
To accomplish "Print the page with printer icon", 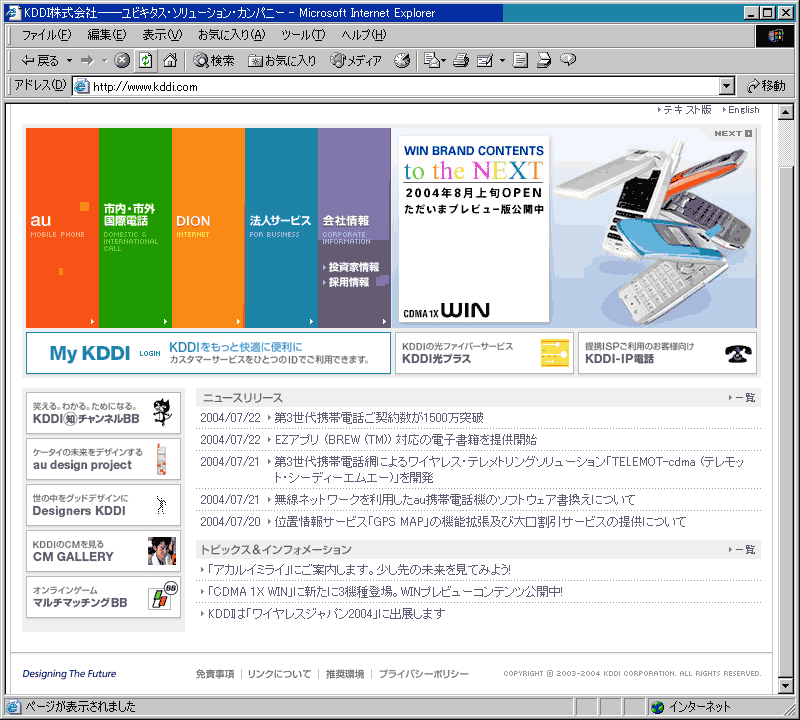I will 461,61.
